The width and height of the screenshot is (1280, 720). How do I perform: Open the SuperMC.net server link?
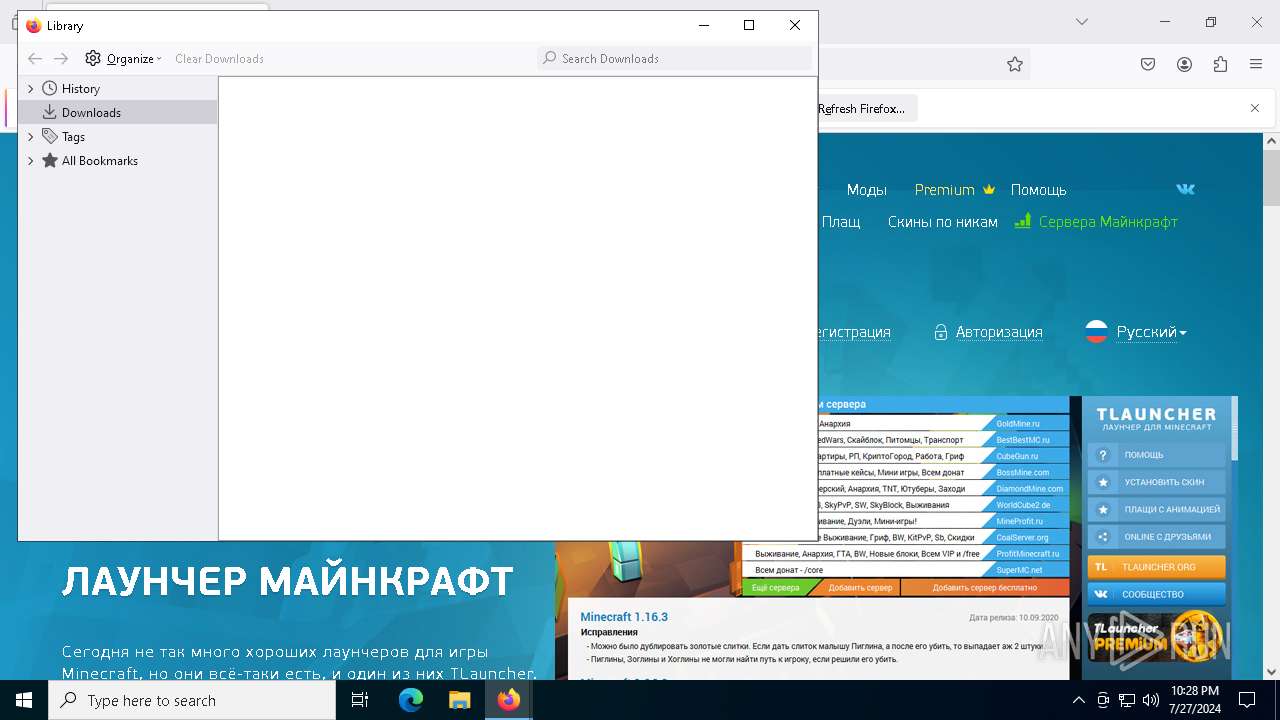point(1019,570)
